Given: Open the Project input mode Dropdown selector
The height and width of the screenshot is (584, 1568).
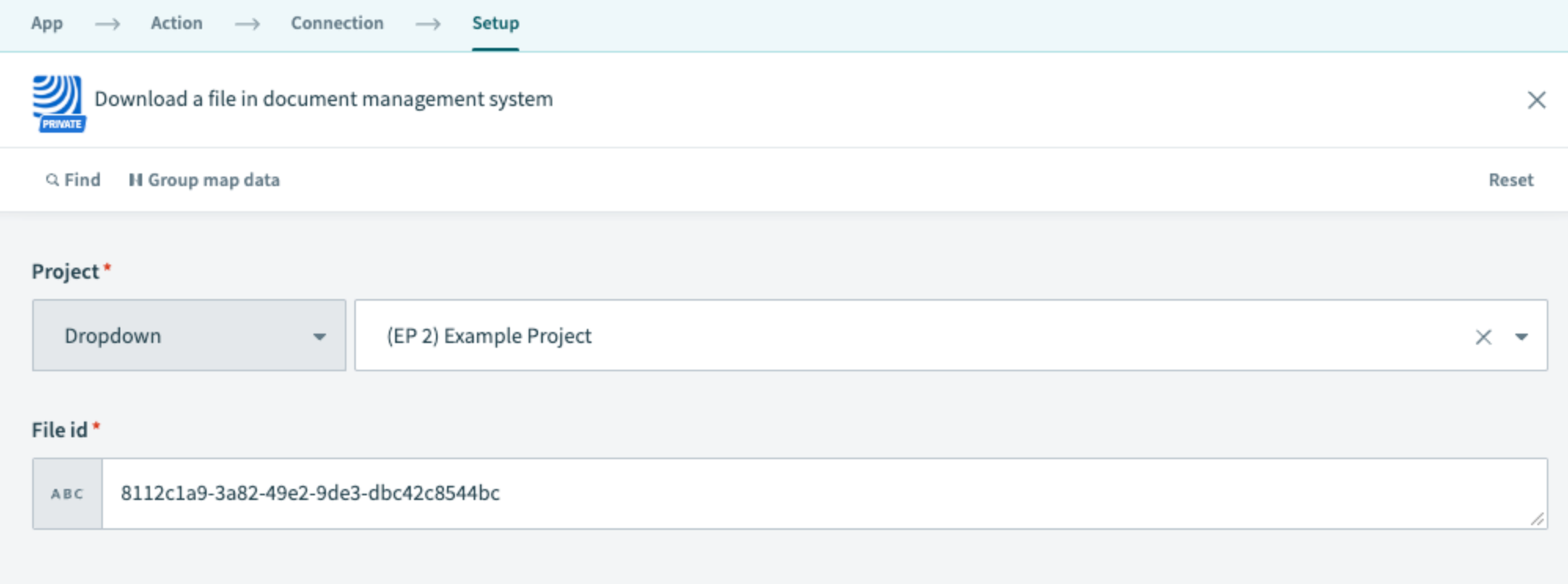Looking at the screenshot, I should (x=189, y=336).
